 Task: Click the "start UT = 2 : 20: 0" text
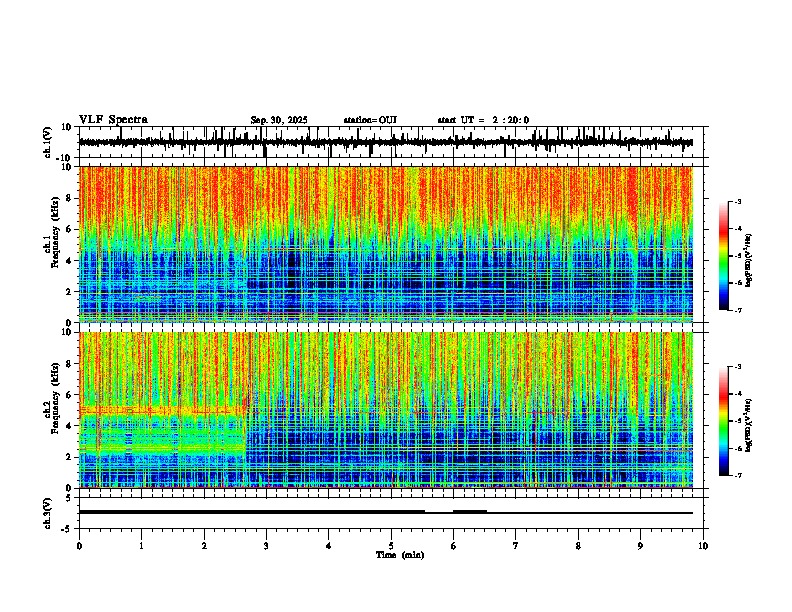(483, 120)
